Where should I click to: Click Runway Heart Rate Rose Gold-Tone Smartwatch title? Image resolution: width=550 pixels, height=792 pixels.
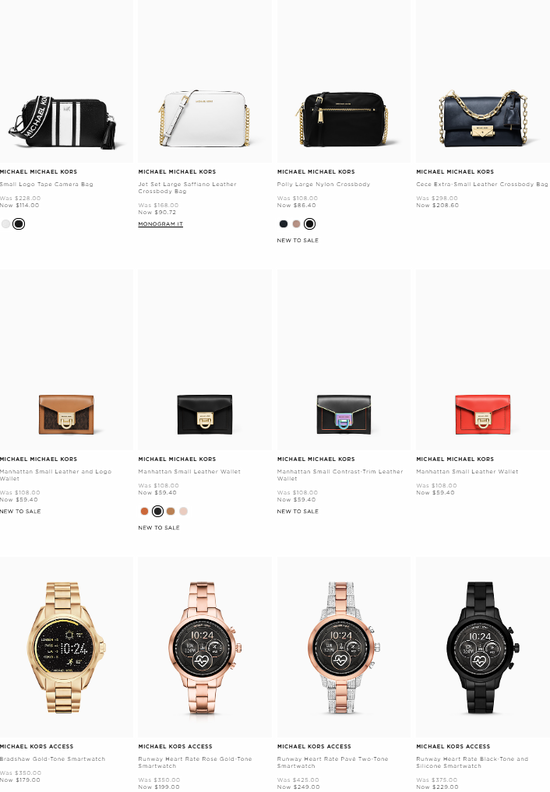tap(195, 762)
